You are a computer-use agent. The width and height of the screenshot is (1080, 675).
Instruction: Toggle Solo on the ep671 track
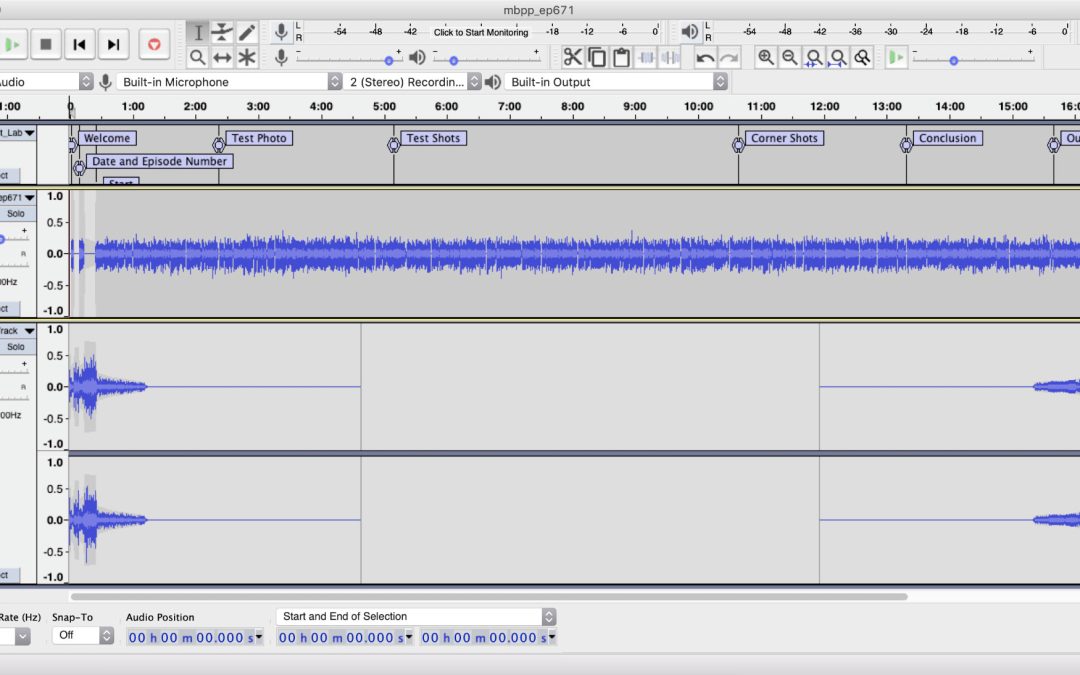point(16,213)
